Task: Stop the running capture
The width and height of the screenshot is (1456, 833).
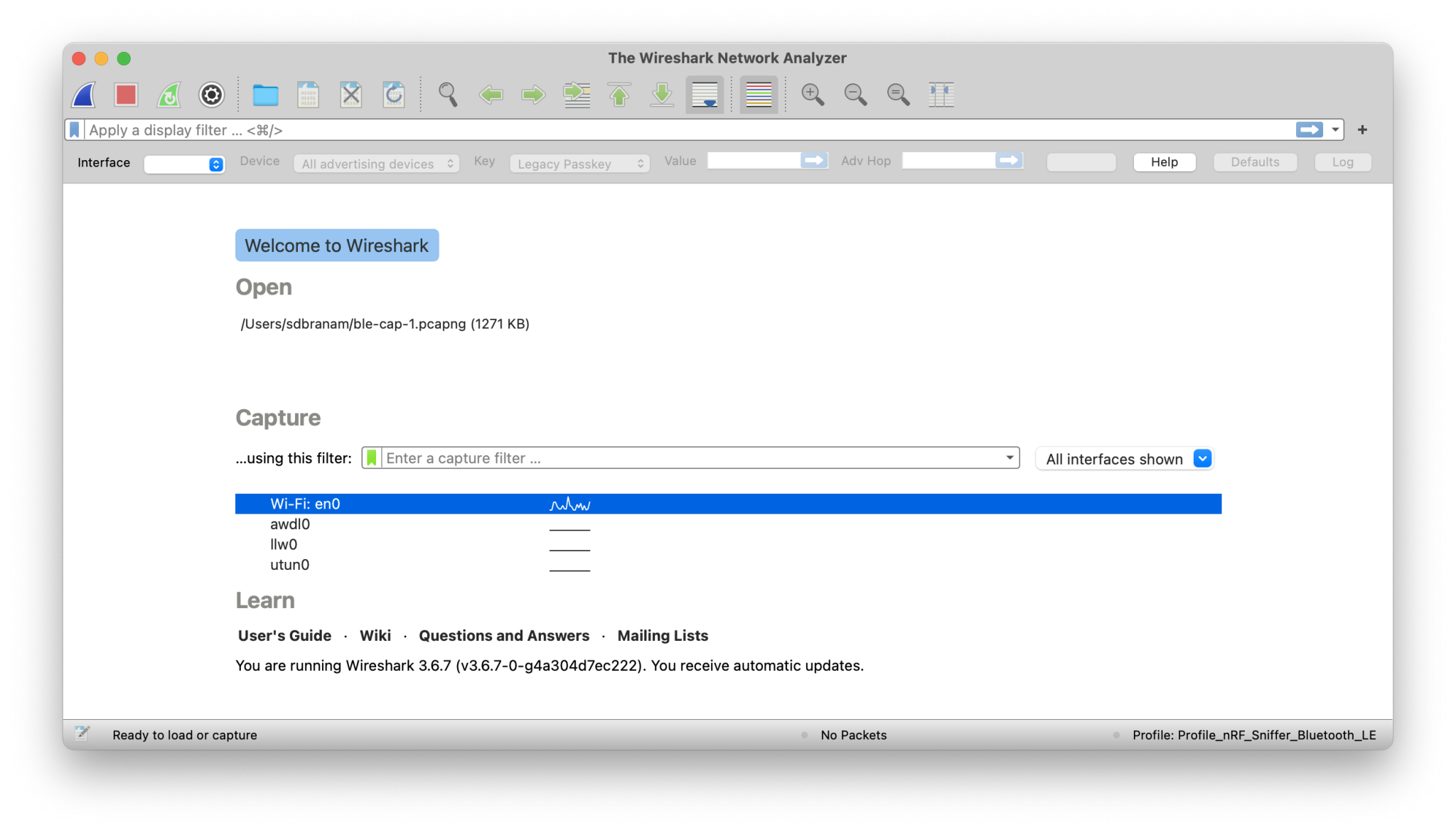Action: click(126, 95)
